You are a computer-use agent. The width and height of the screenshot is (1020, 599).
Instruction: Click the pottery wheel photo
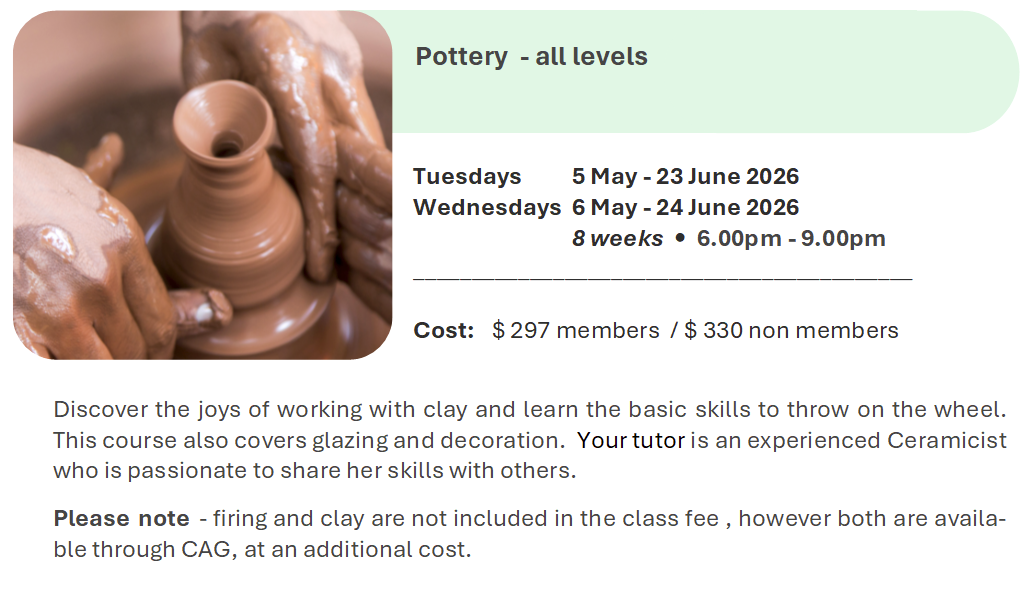tap(202, 185)
